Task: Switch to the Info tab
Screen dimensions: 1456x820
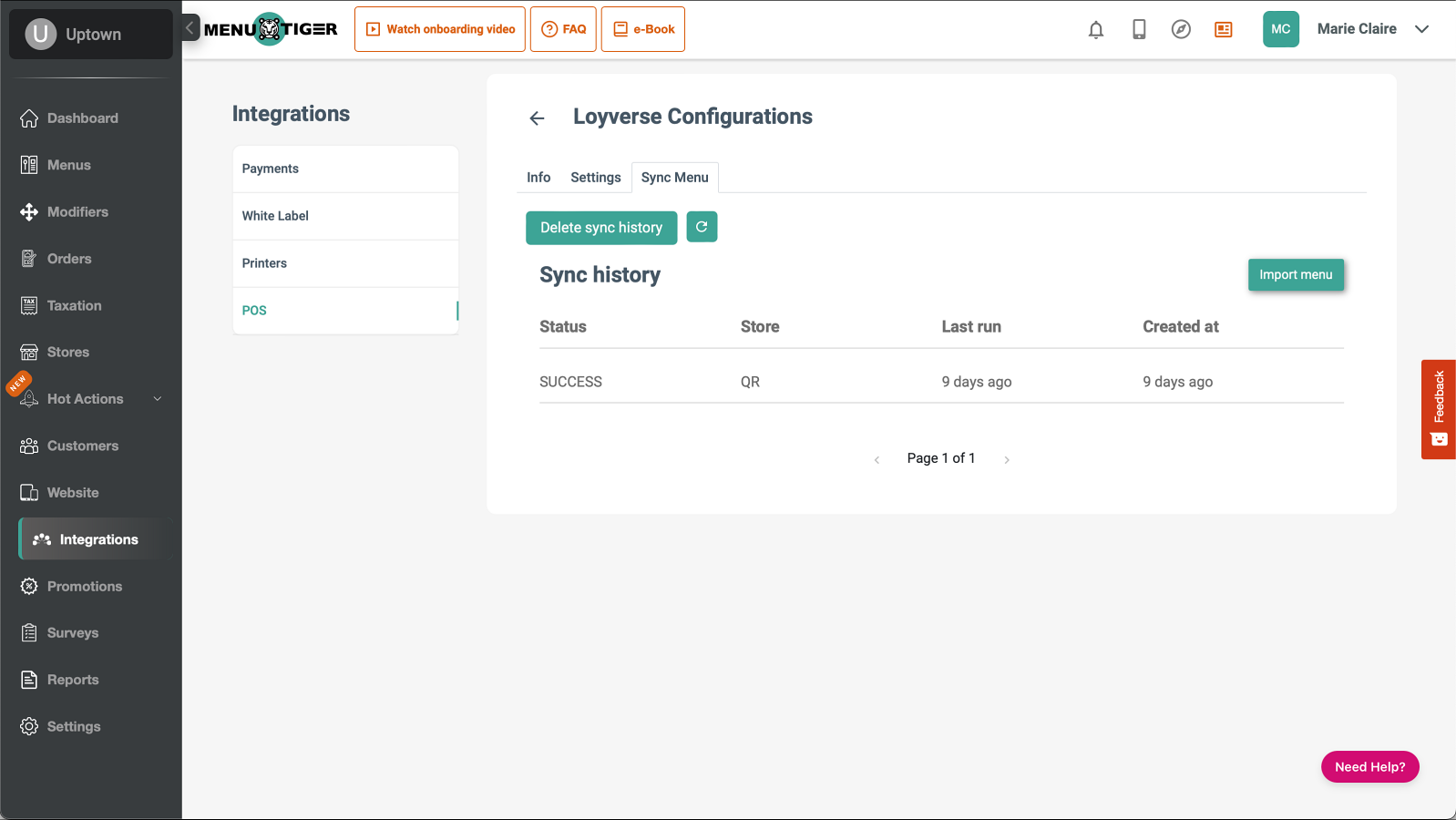Action: 538,178
